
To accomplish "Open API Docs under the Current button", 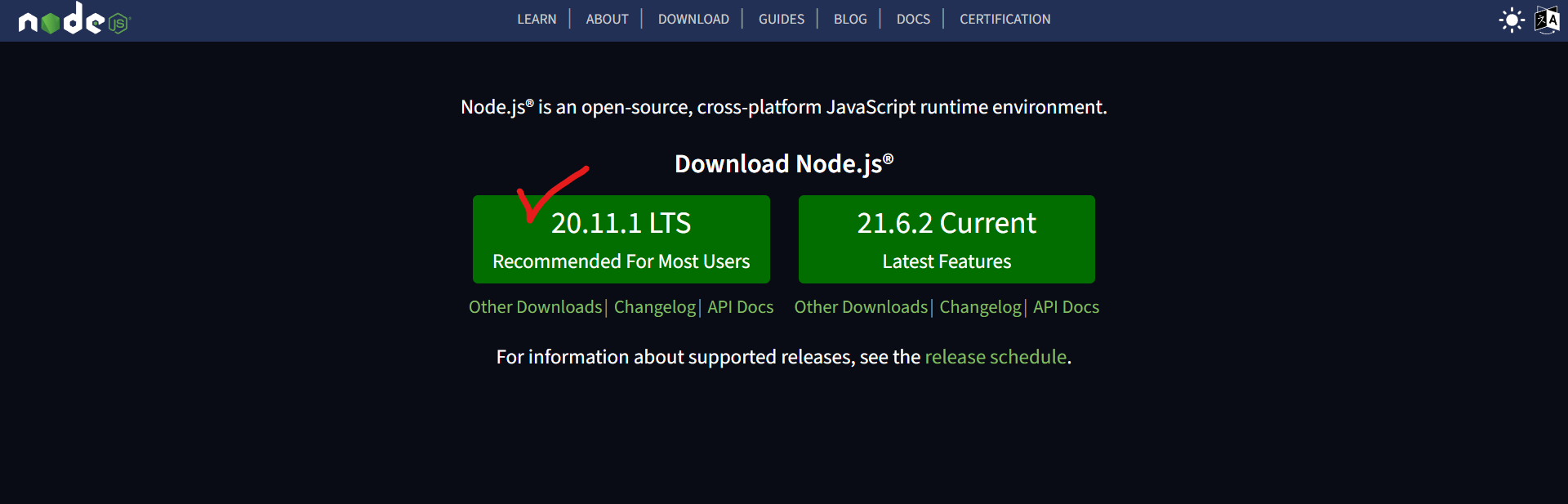I will pyautogui.click(x=1066, y=307).
